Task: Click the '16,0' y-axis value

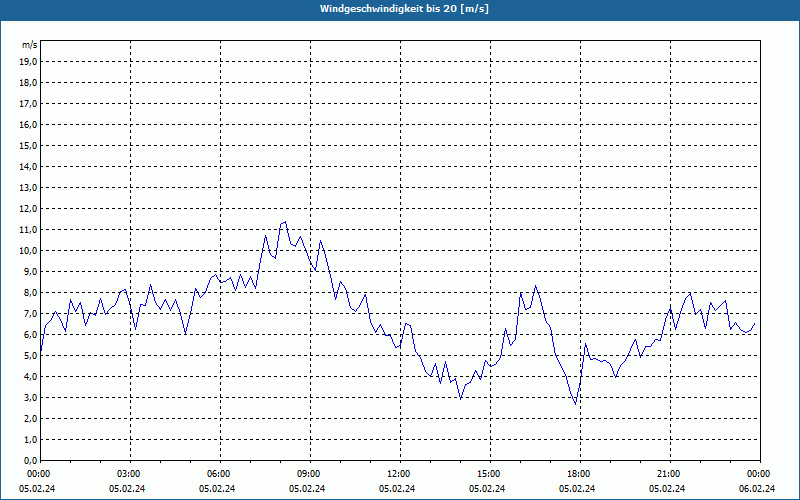Action: tap(28, 124)
